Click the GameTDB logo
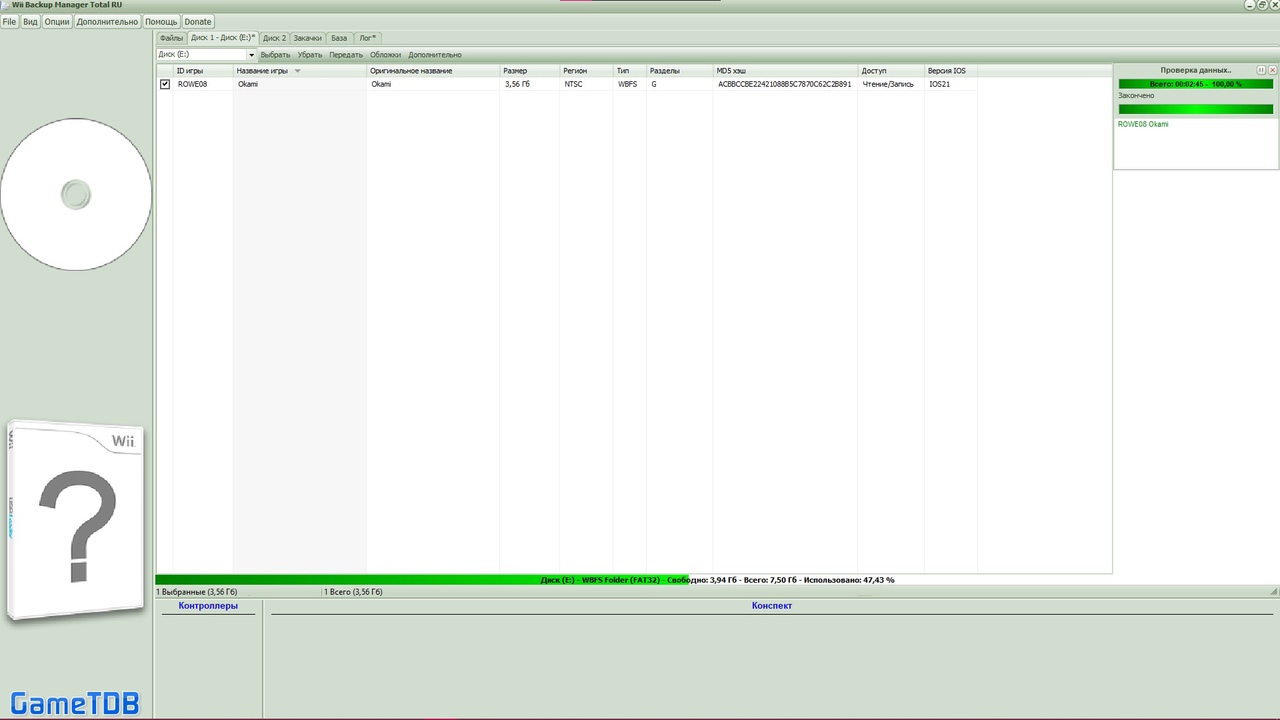 tap(75, 703)
